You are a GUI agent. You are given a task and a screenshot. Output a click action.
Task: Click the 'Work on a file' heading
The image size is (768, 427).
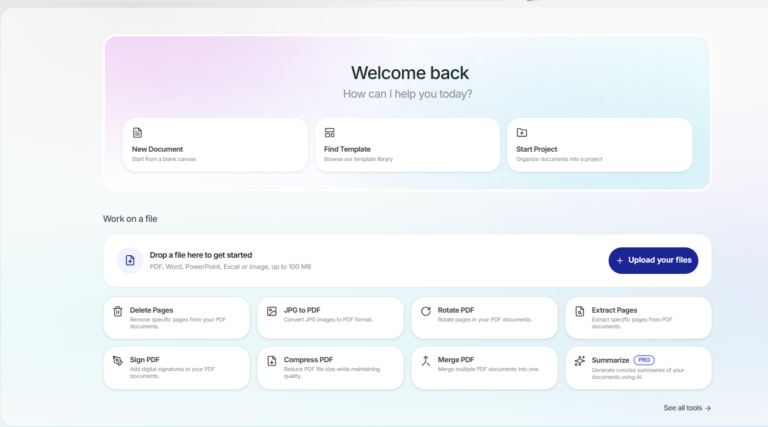[x=130, y=219]
